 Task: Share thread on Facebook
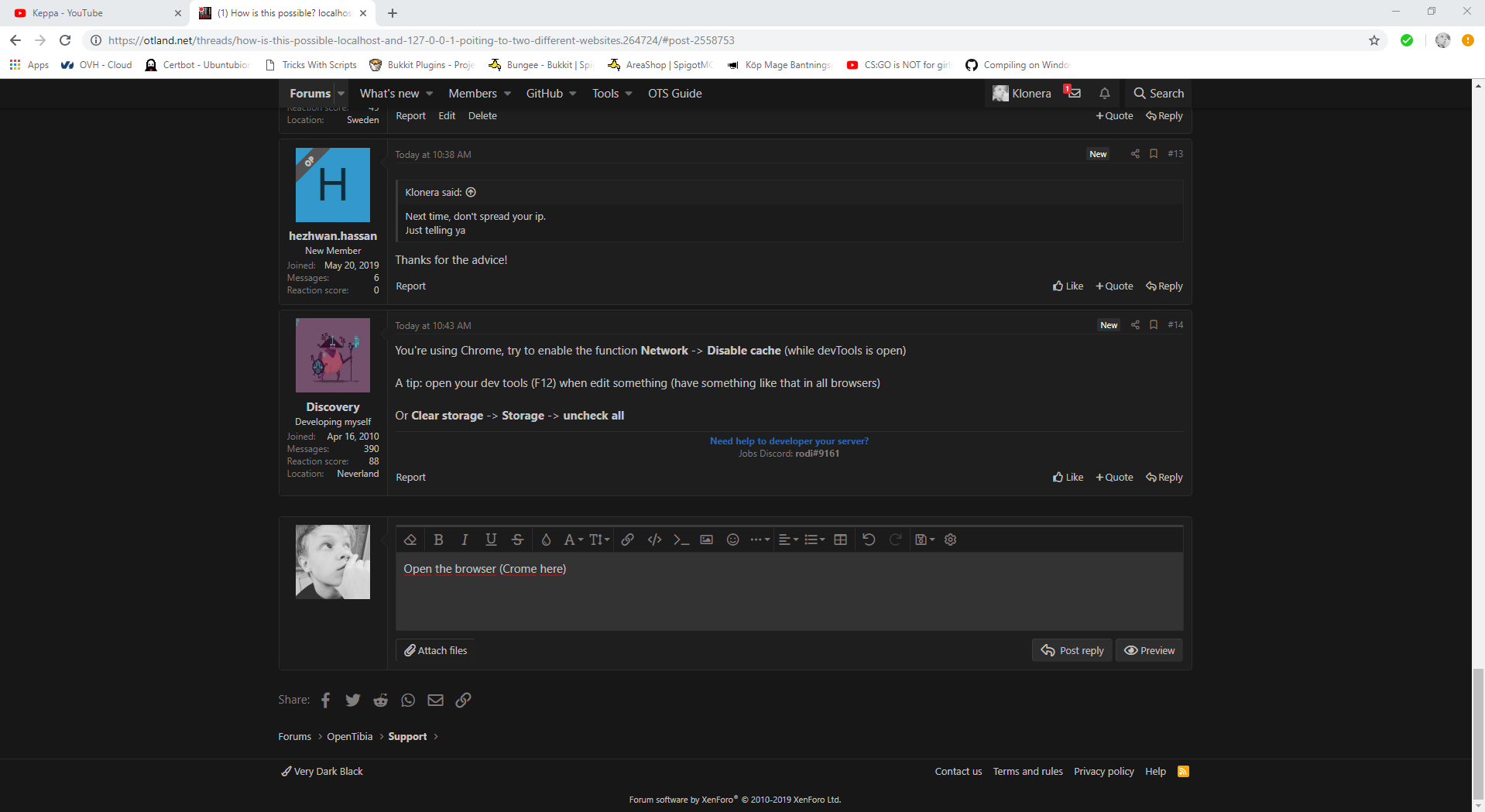click(x=326, y=700)
